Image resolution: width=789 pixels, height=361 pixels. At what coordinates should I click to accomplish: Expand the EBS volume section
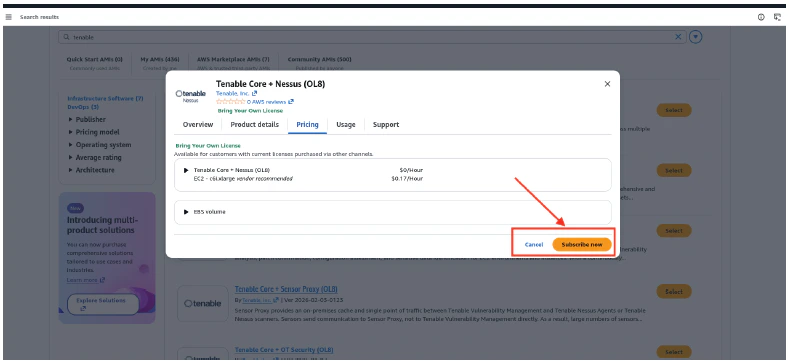click(186, 212)
